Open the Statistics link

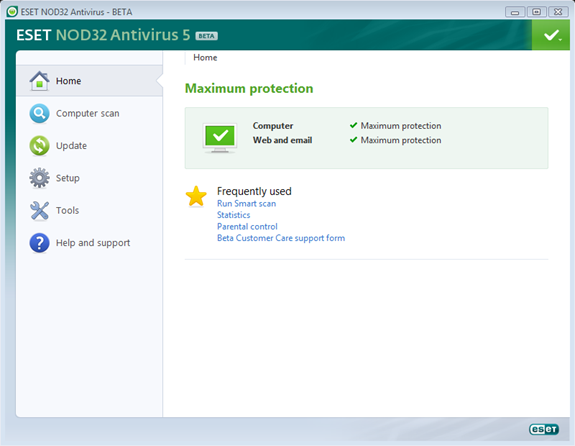tap(233, 215)
